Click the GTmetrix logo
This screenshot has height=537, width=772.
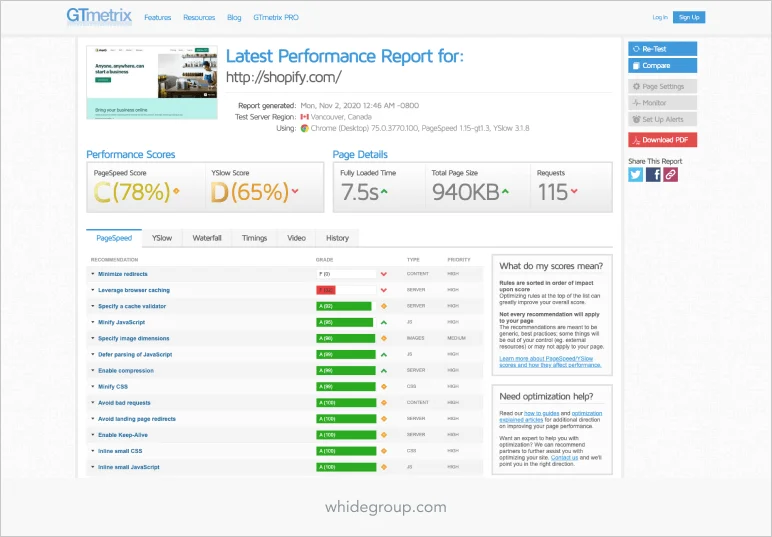(x=99, y=16)
